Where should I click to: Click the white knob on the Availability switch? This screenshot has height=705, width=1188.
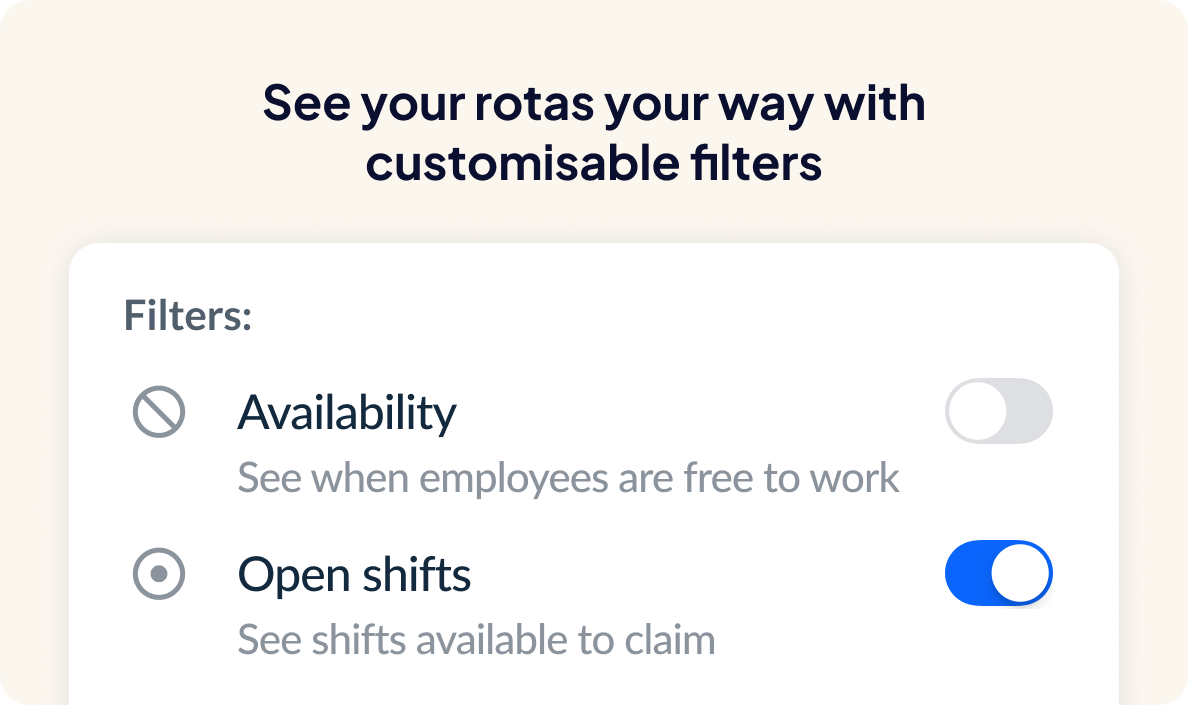point(977,411)
